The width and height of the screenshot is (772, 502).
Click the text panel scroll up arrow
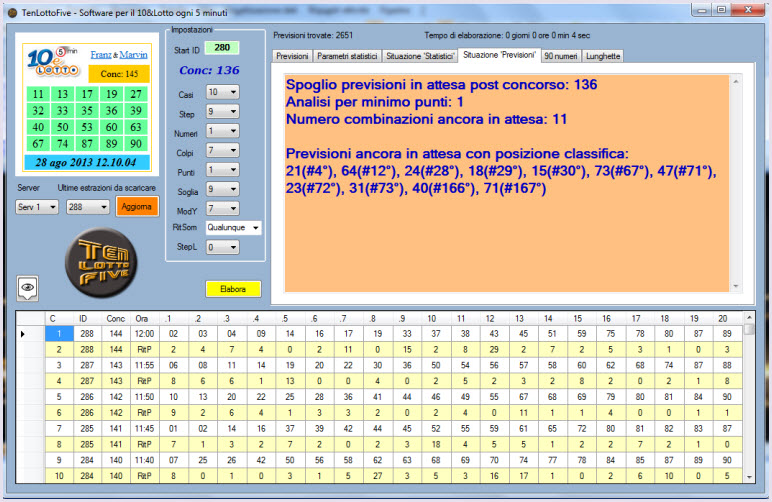click(736, 82)
